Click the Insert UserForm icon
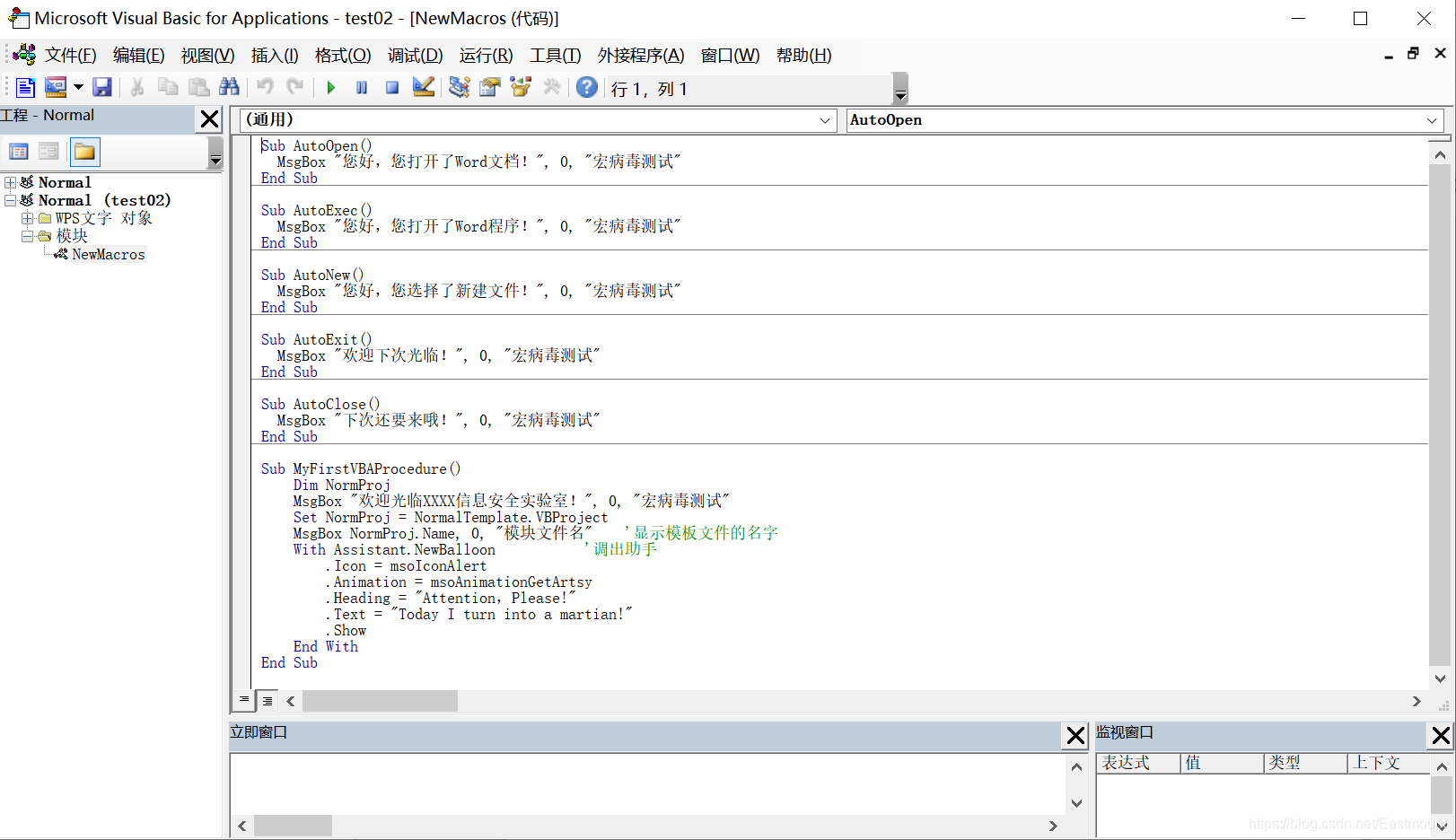This screenshot has height=840, width=1456. coord(56,87)
